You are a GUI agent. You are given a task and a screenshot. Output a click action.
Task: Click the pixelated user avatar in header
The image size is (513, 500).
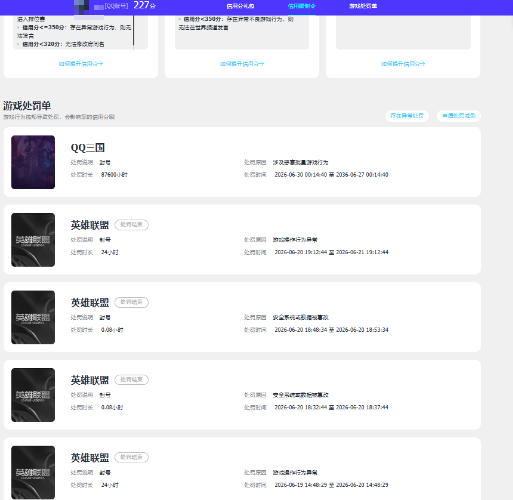[x=81, y=6]
